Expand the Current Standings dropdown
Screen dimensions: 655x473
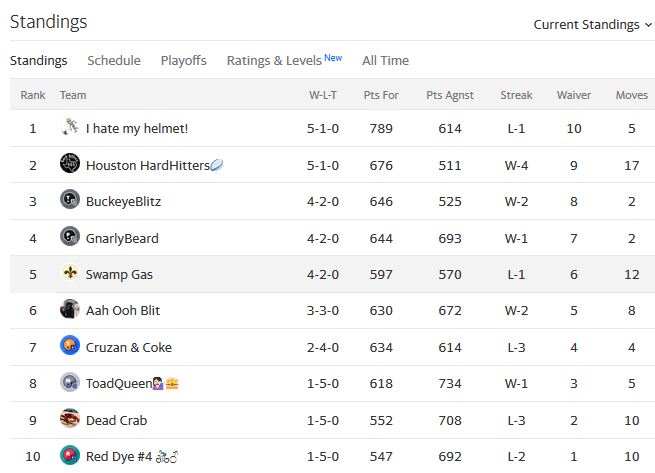tap(592, 25)
